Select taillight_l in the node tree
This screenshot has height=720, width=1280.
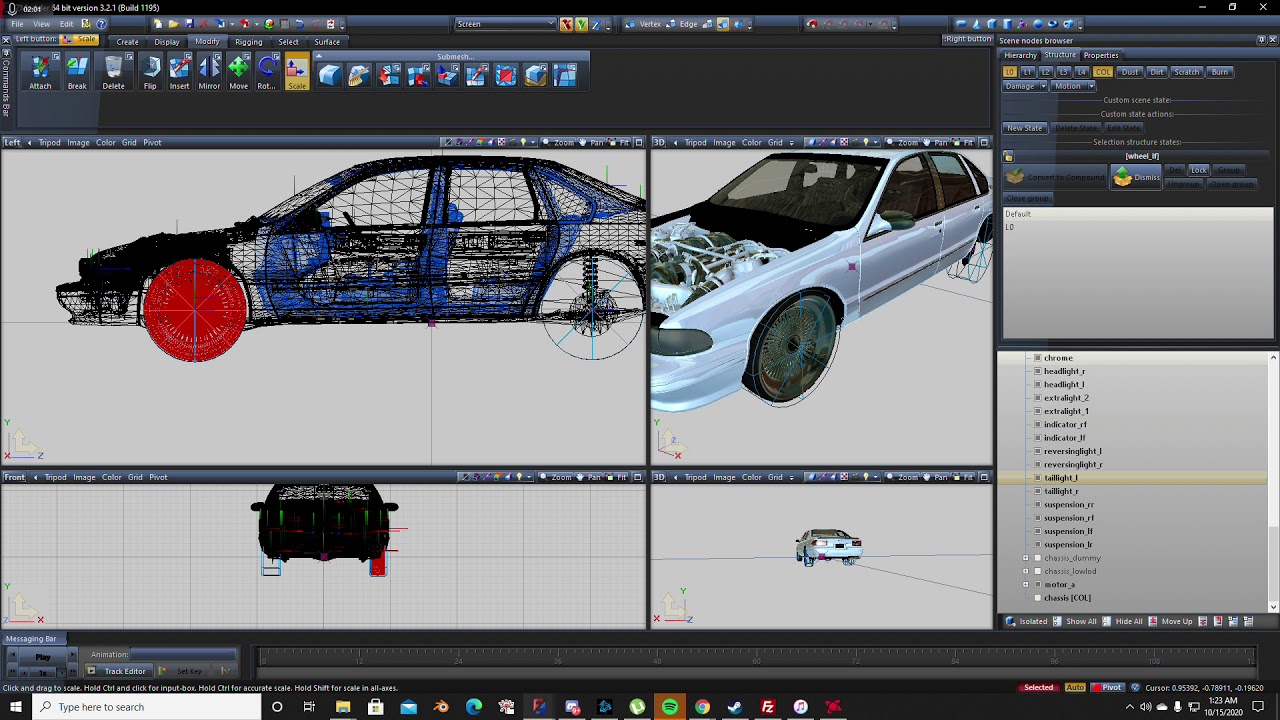tap(1061, 478)
